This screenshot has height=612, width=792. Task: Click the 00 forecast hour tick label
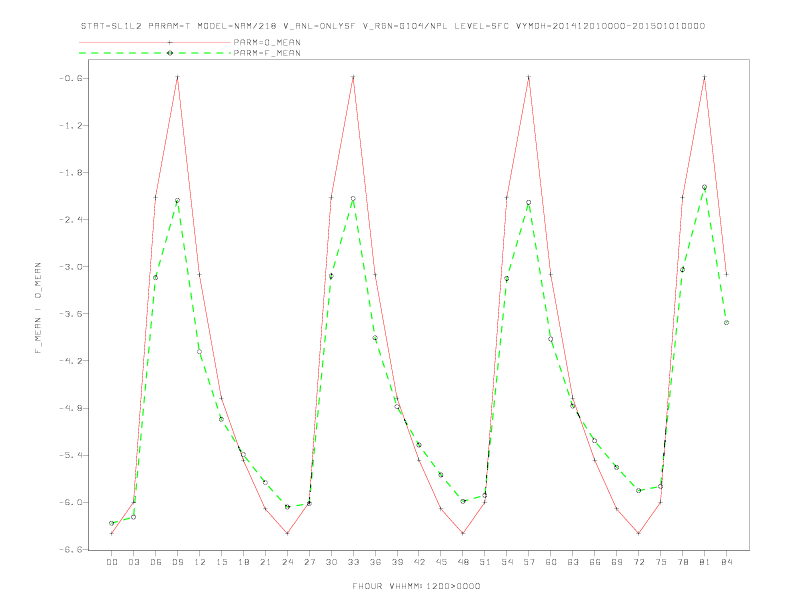(x=112, y=562)
